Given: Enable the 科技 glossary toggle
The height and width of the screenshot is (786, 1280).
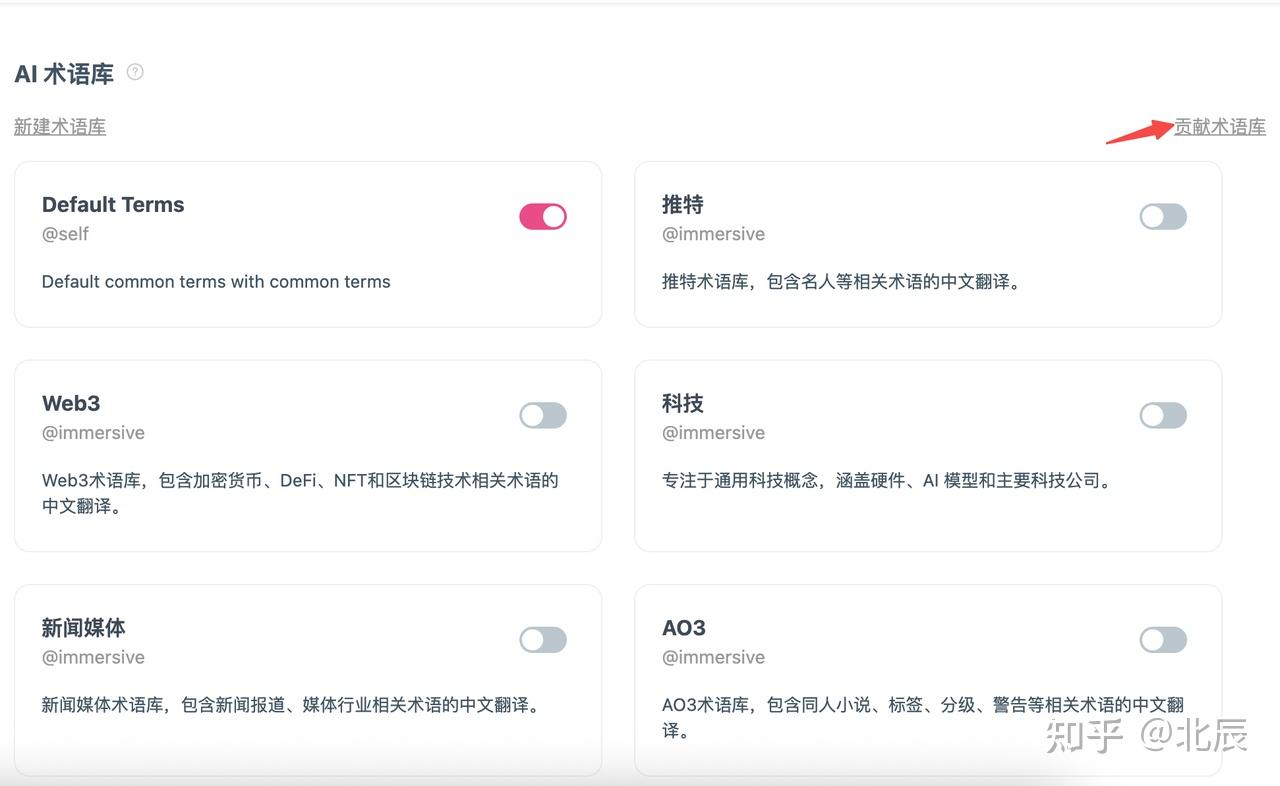Looking at the screenshot, I should [1163, 415].
